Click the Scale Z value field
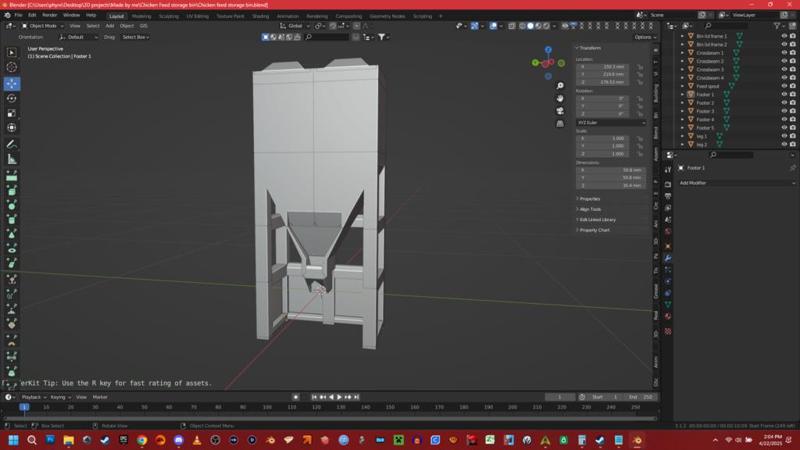The width and height of the screenshot is (800, 450). tap(603, 154)
